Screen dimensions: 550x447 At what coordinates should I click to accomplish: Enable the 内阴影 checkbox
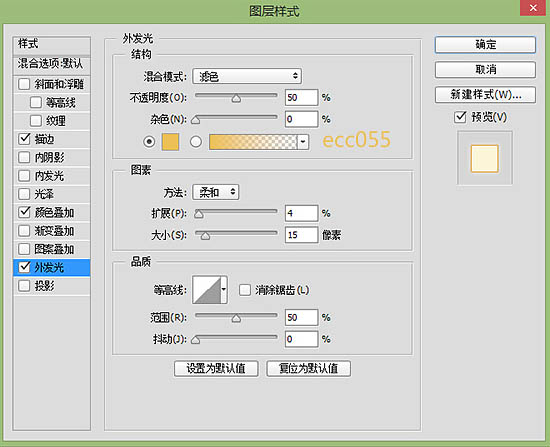24,157
